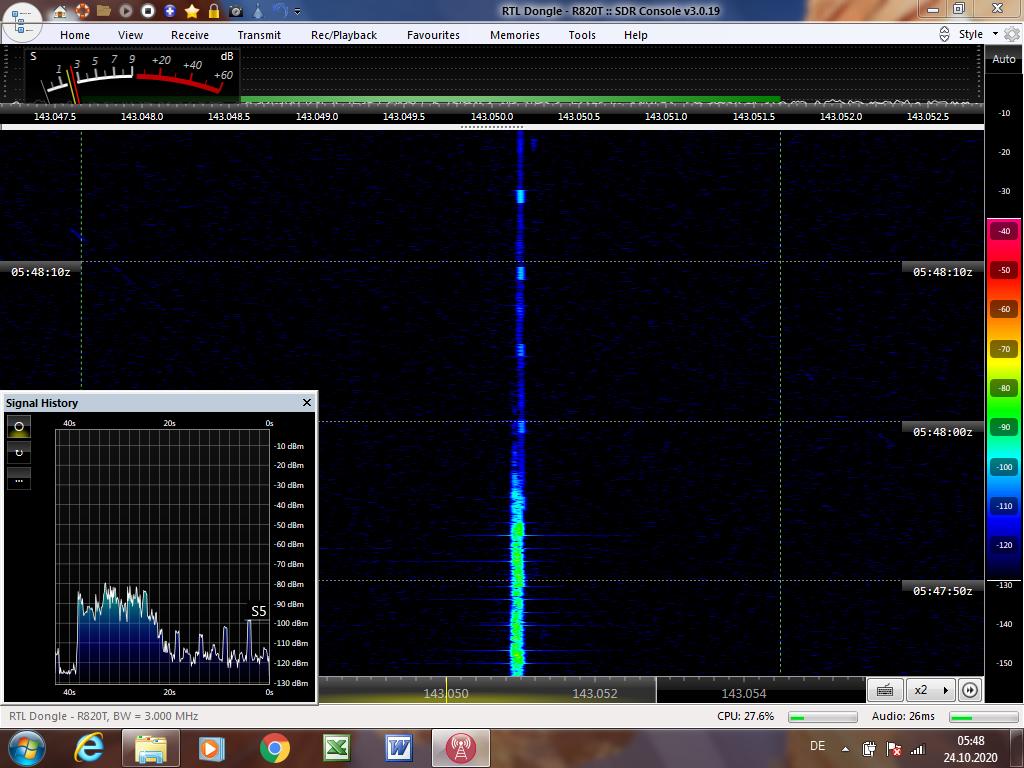Open the View ribbon tab
Viewport: 1024px width, 768px height.
point(131,35)
